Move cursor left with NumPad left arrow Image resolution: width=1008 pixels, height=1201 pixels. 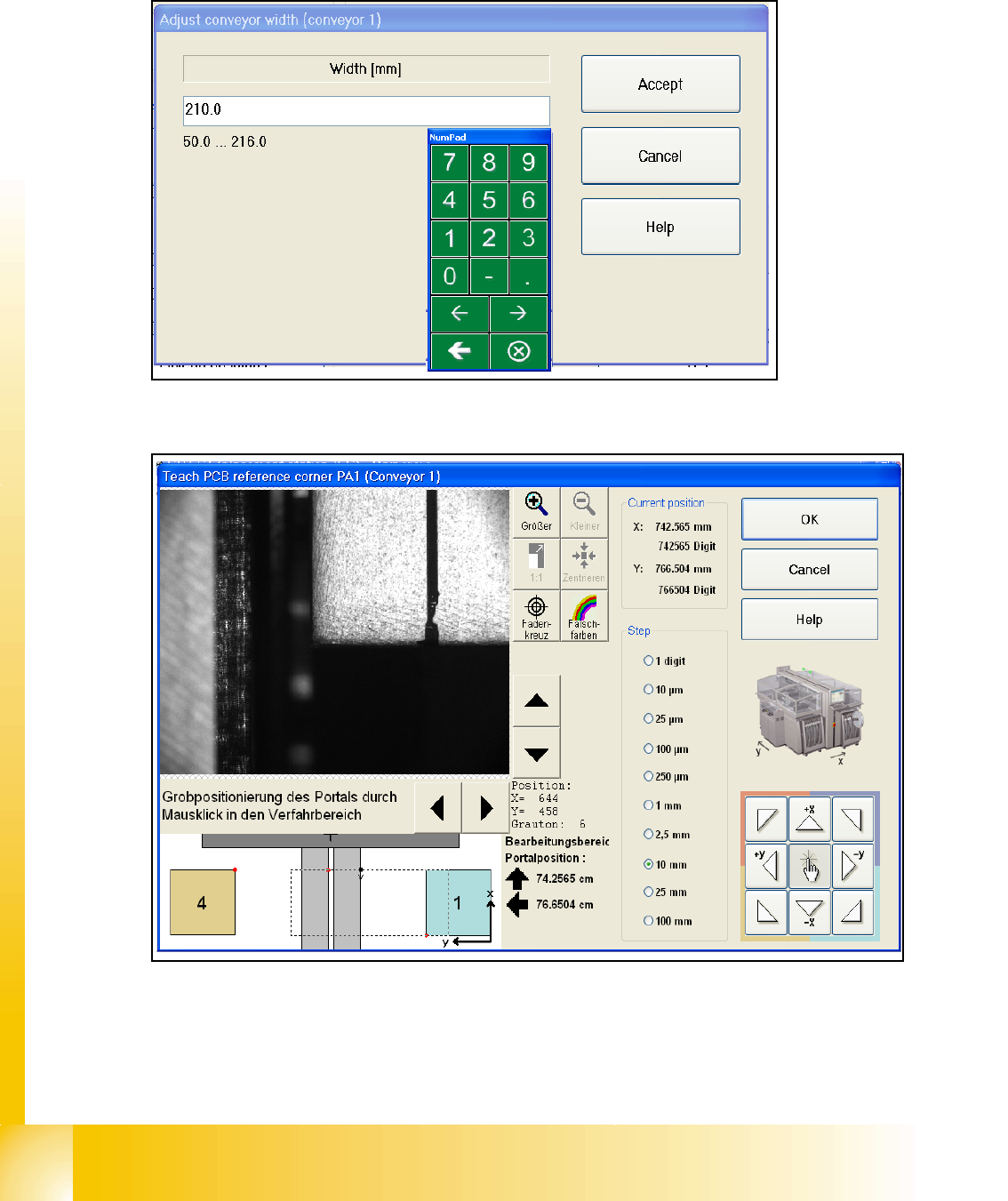coord(460,314)
